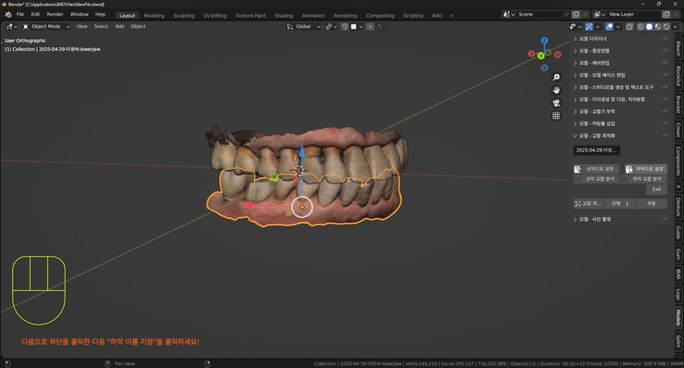Open the Render menu
684x368 pixels.
55,14
